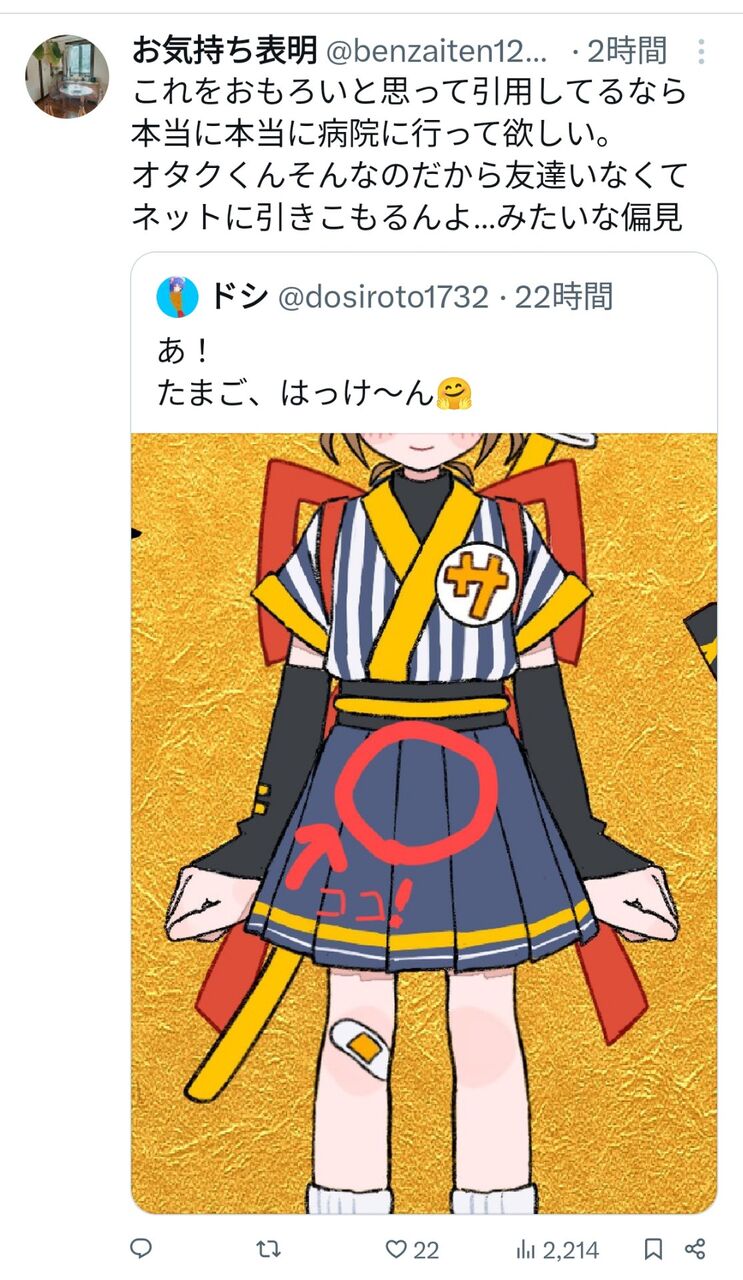The height and width of the screenshot is (1280, 743).
Task: Open the share icon for this tweet
Action: (696, 1249)
